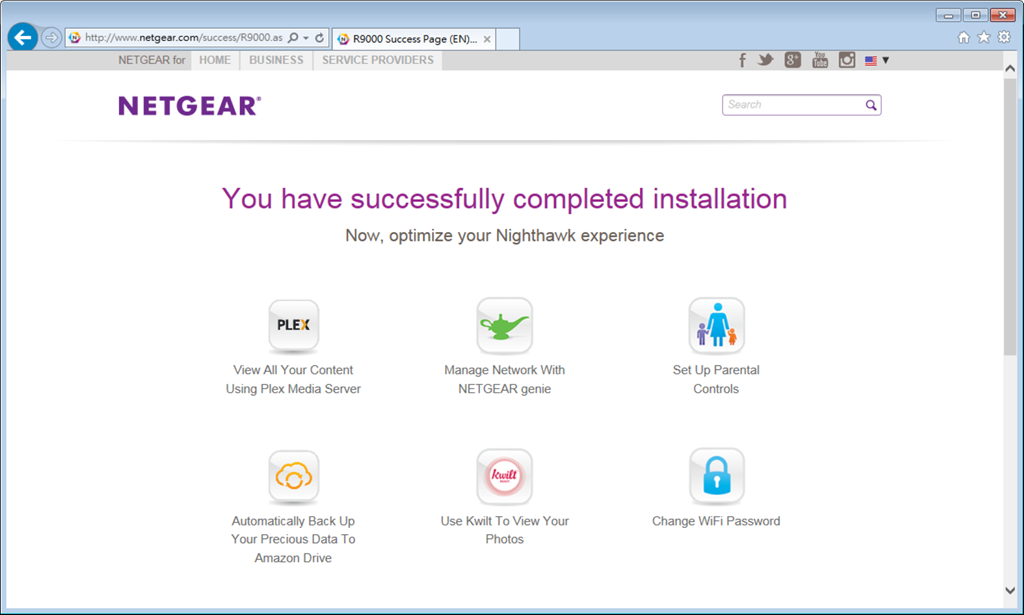Expand the address bar autocomplete dropdown arrow
The image size is (1024, 615).
(x=306, y=38)
